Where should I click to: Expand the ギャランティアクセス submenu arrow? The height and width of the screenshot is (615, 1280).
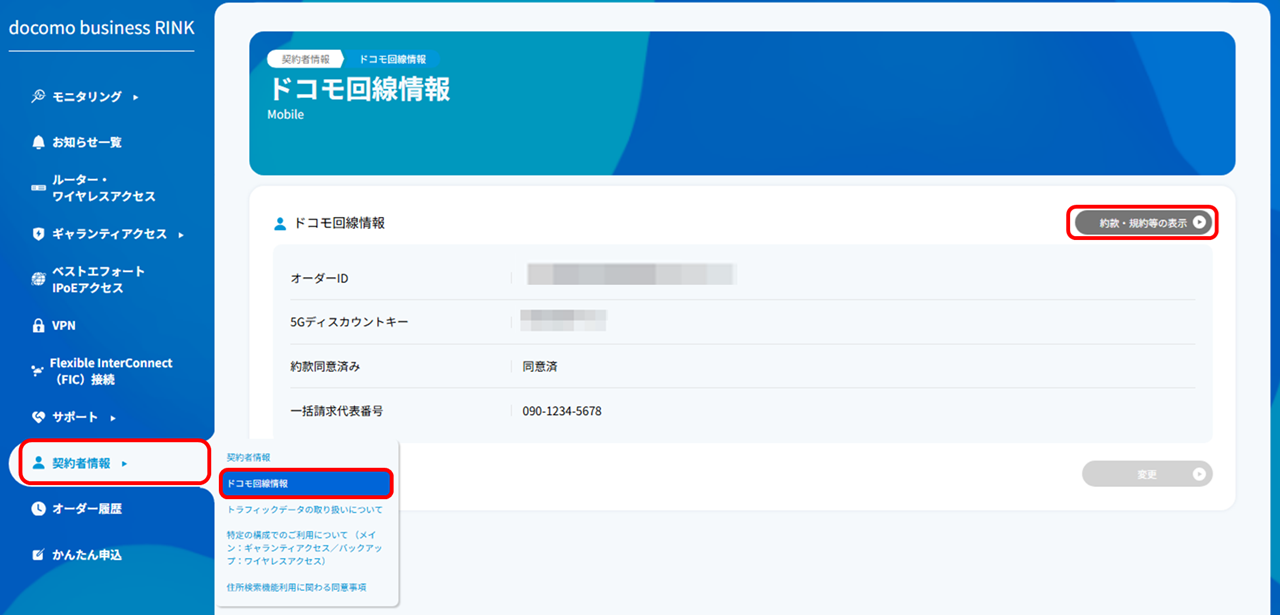[x=180, y=234]
